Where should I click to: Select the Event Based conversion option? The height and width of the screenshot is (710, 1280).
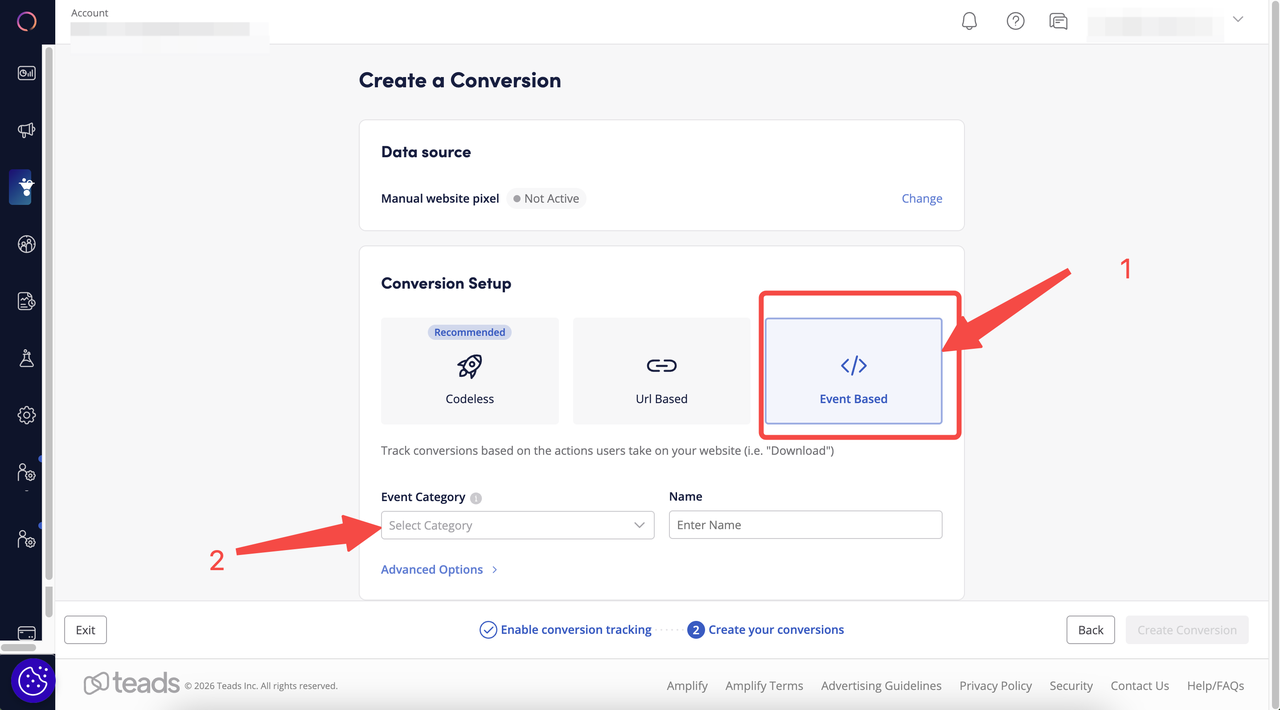coord(853,371)
